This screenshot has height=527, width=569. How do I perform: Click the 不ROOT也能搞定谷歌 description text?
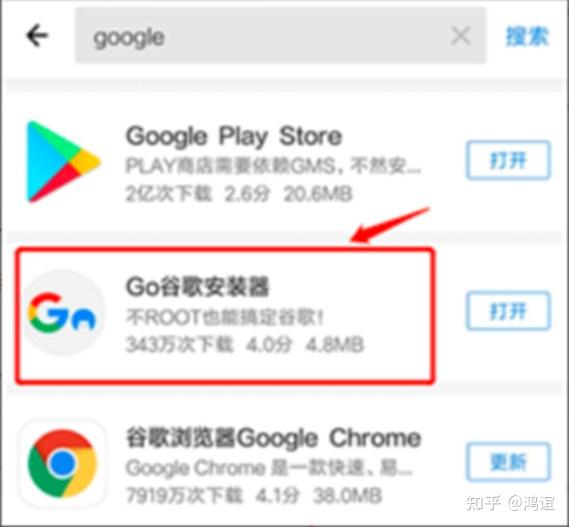[x=224, y=317]
